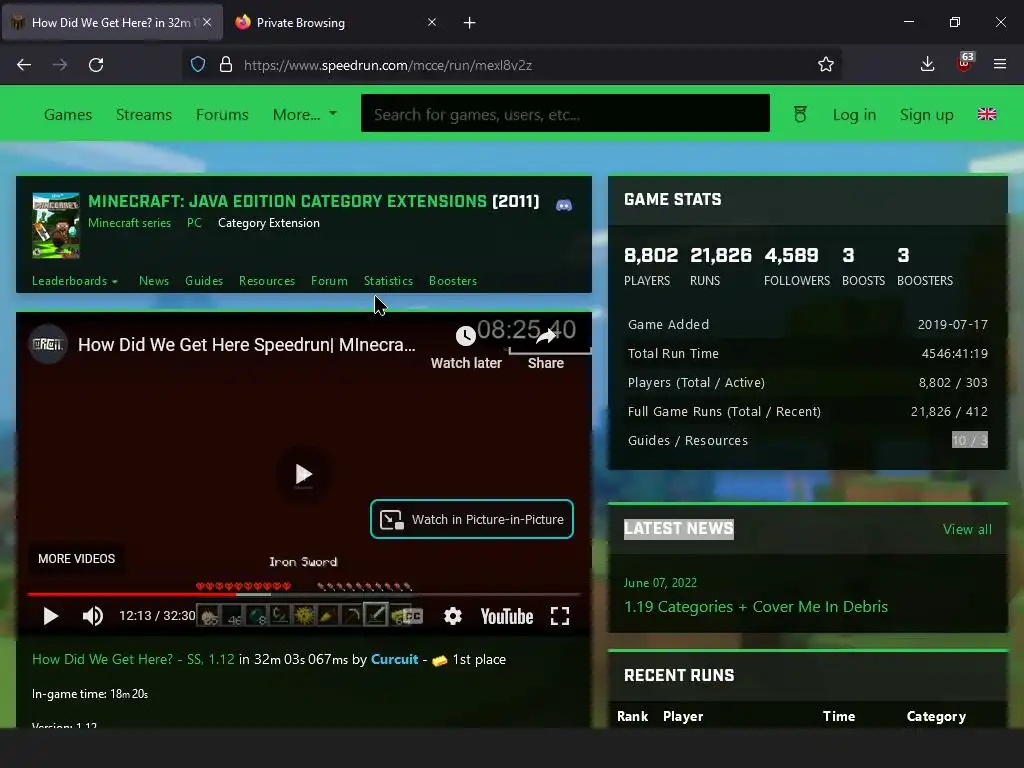Close the 'How Did We Get Here?' tab
Screen dimensions: 1024x768
click(x=207, y=22)
